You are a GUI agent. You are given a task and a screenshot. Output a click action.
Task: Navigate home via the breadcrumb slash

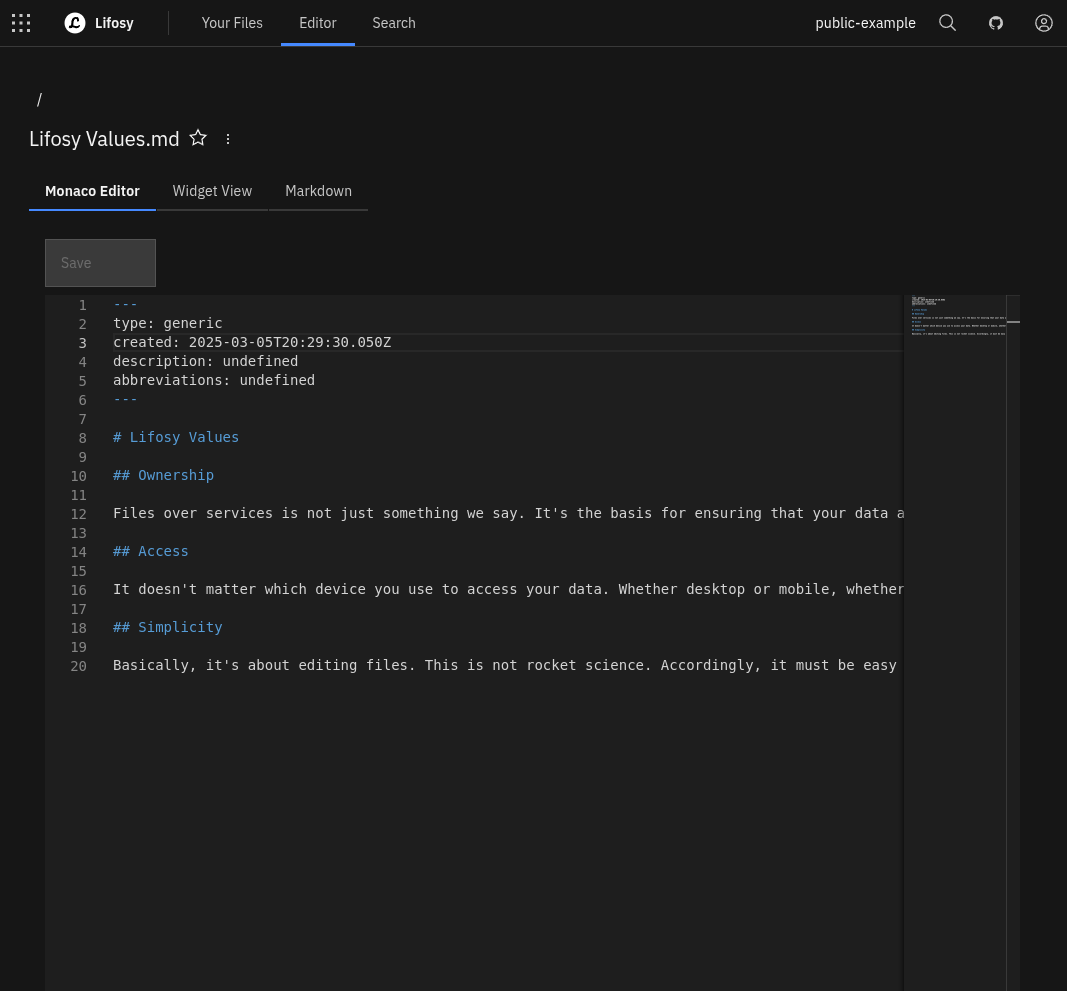coord(40,100)
